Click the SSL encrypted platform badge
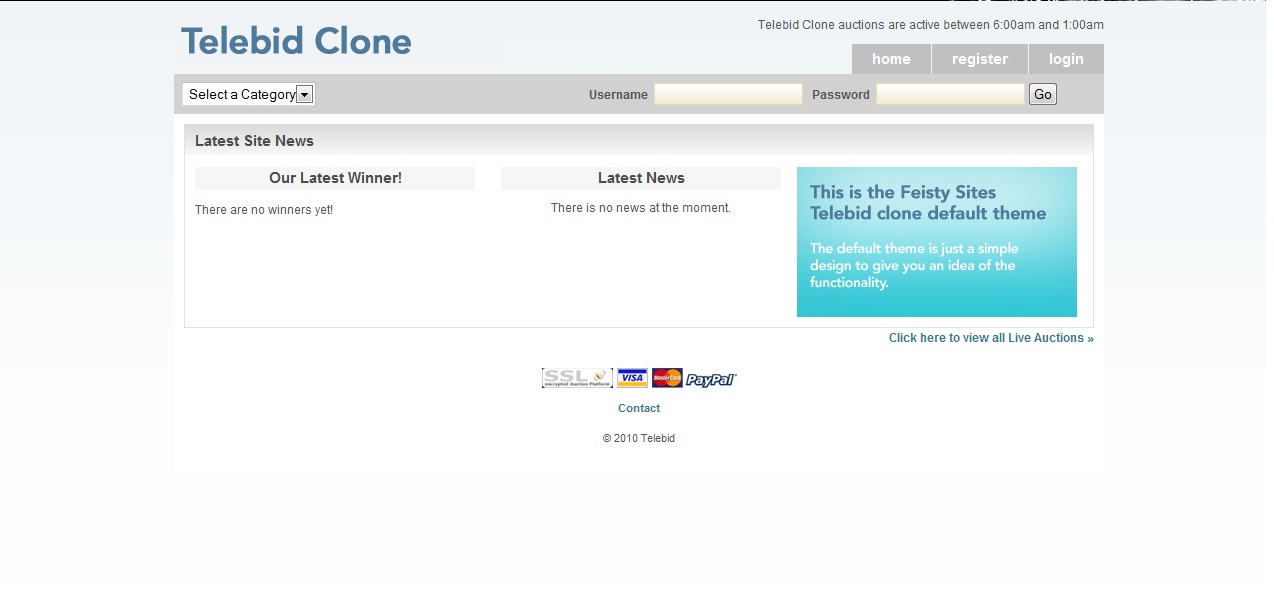The height and width of the screenshot is (602, 1274). pyautogui.click(x=576, y=378)
